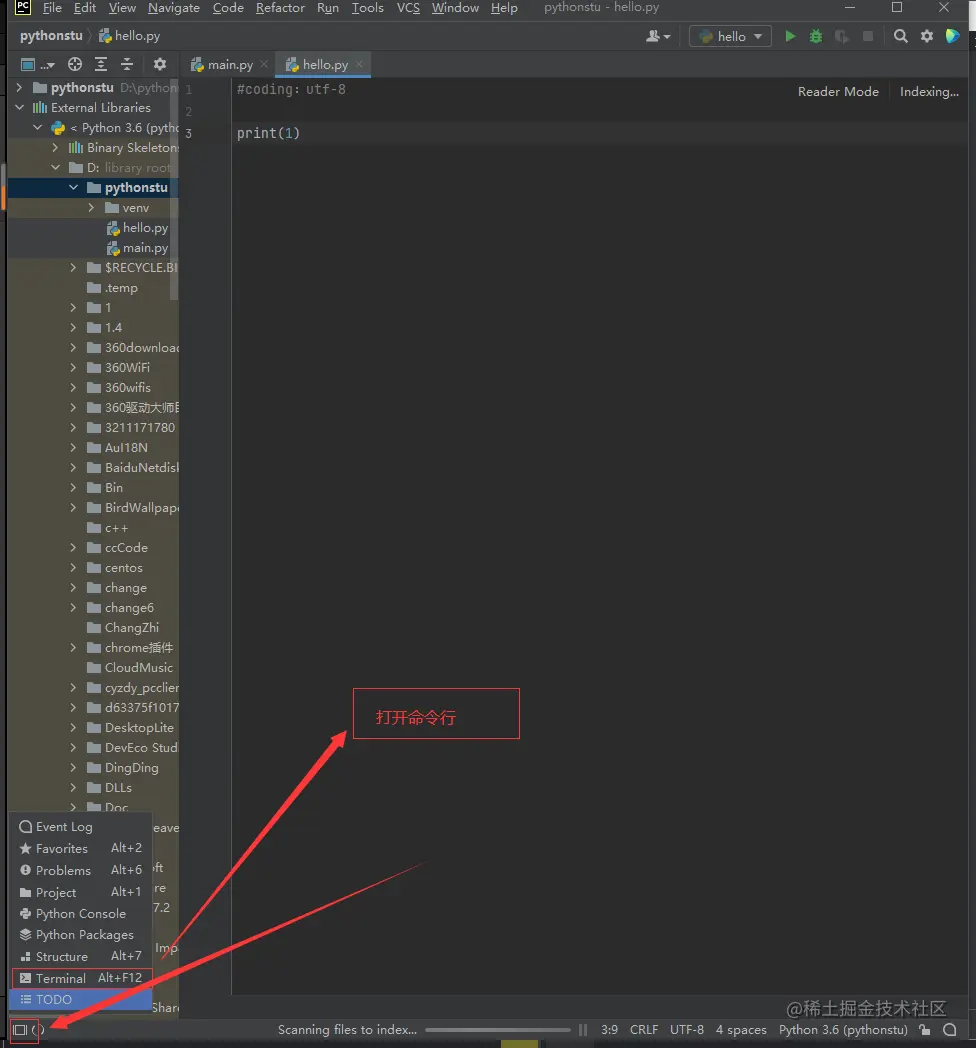
Task: Click the CRLF line separator widget
Action: [x=644, y=1030]
